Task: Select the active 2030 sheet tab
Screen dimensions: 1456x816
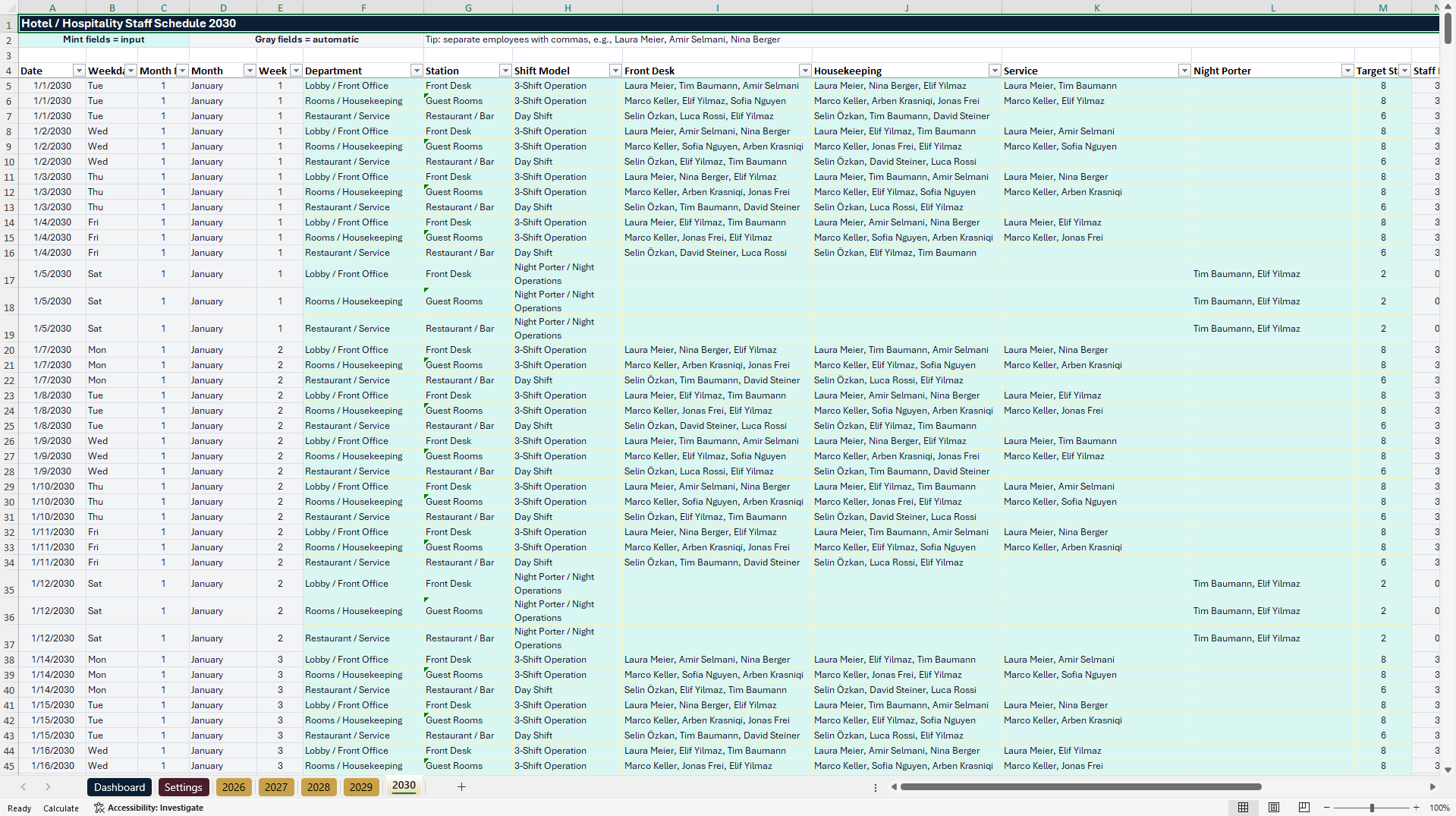Action: pyautogui.click(x=404, y=786)
